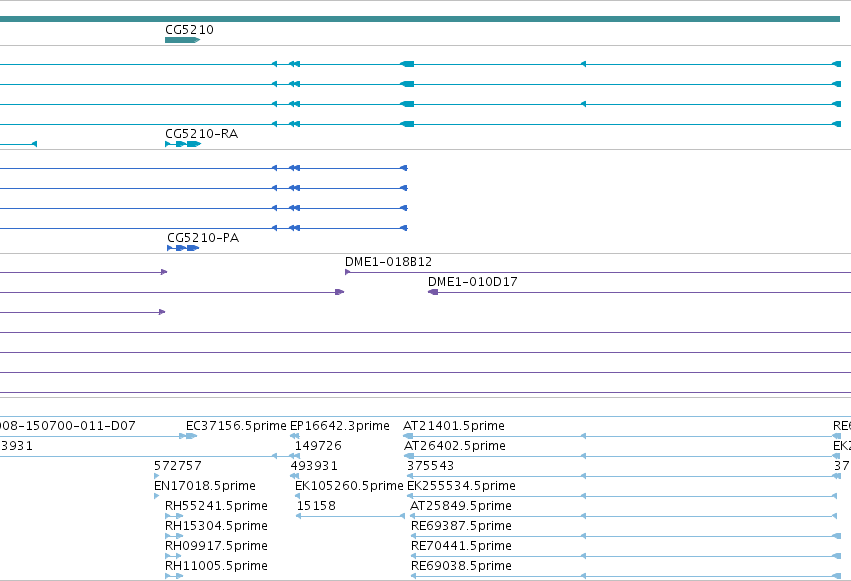
Task: Select EST RH09917.5prime label
Action: (x=216, y=546)
